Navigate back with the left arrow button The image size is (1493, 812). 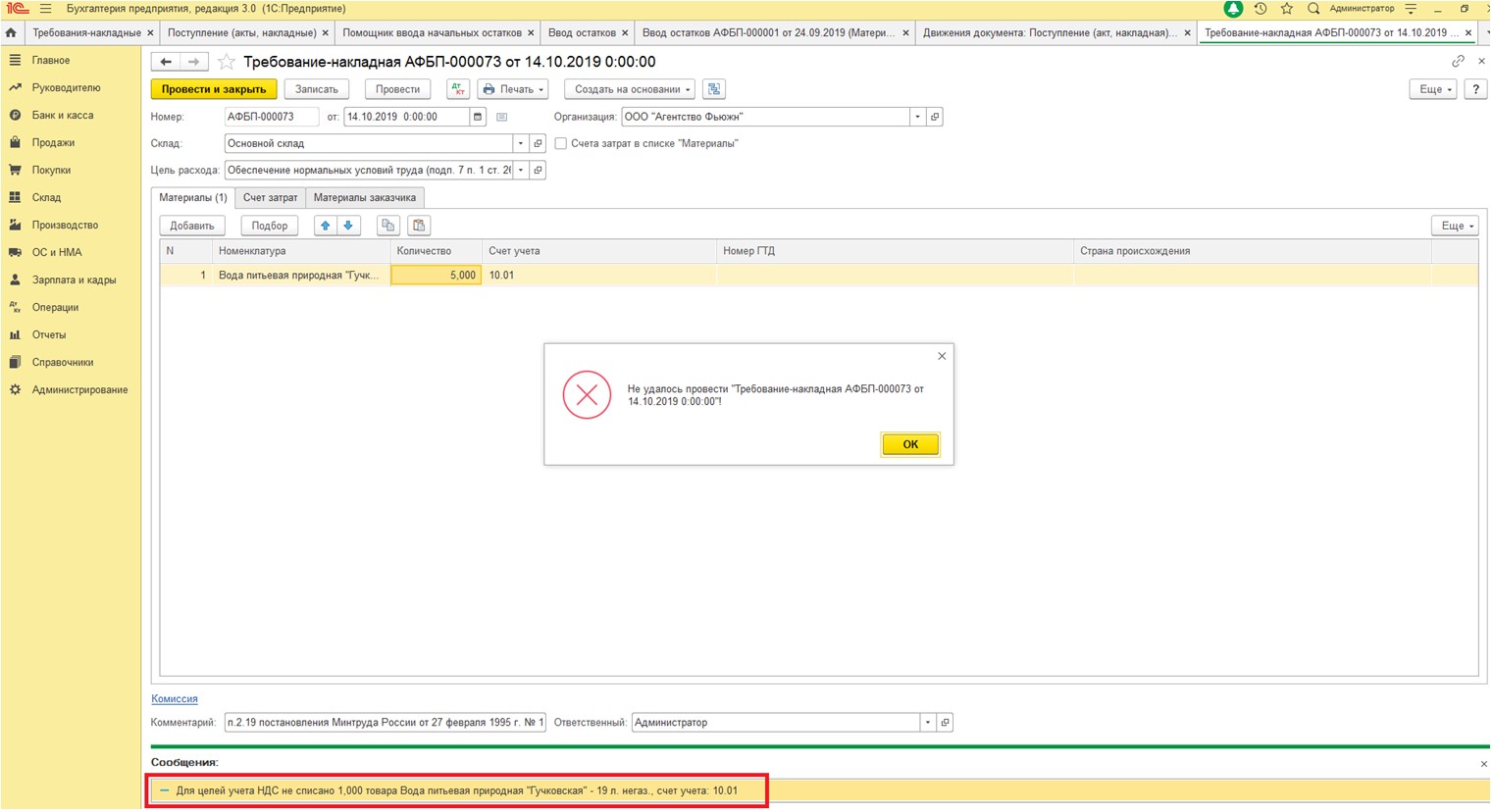click(166, 62)
